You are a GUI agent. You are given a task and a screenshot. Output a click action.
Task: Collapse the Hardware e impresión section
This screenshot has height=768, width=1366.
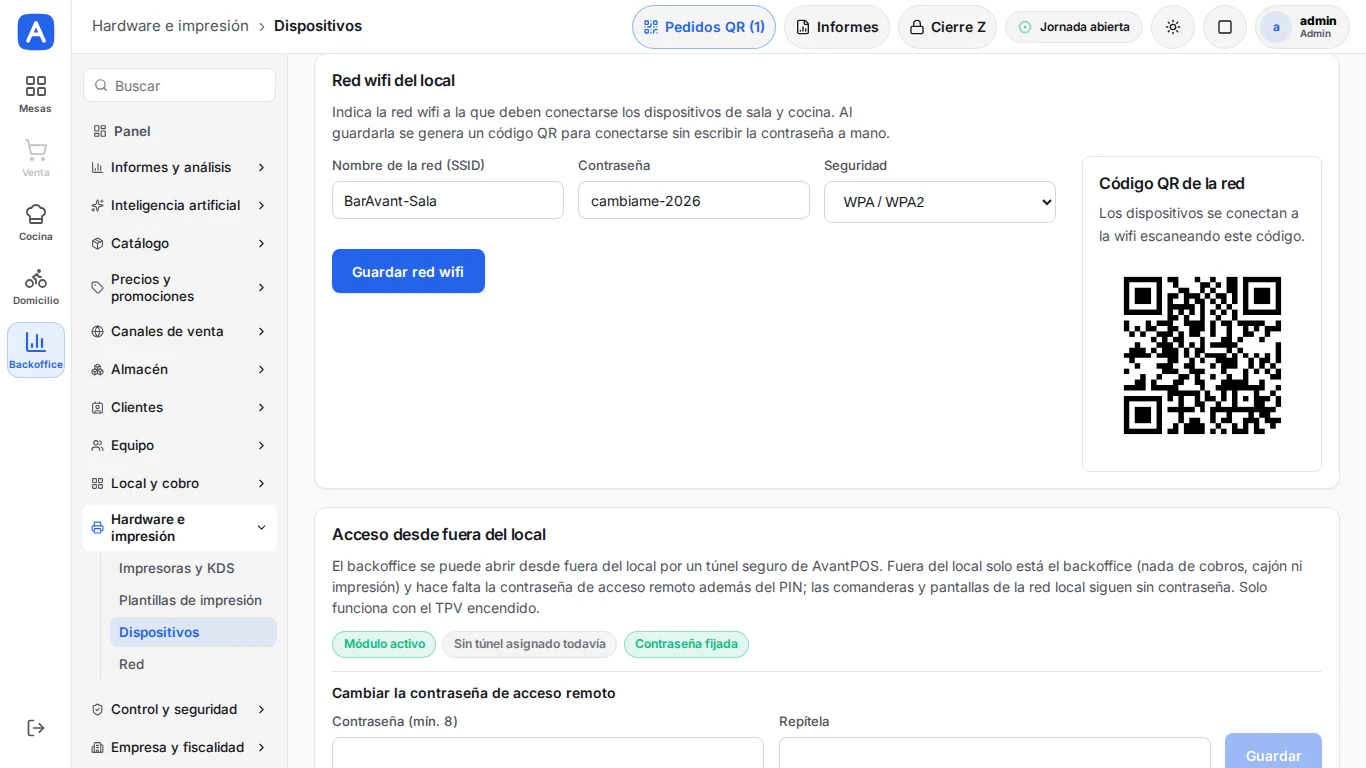[x=179, y=528]
